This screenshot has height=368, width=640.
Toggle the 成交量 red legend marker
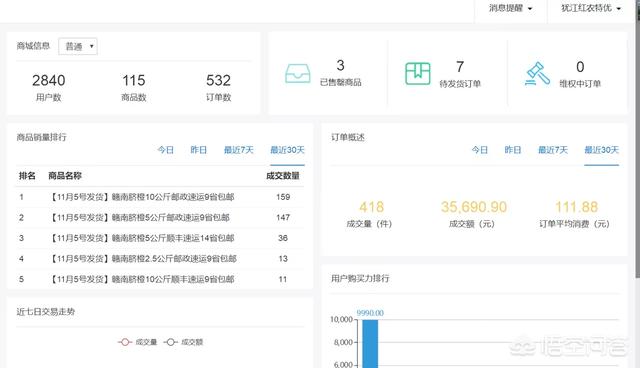point(125,342)
